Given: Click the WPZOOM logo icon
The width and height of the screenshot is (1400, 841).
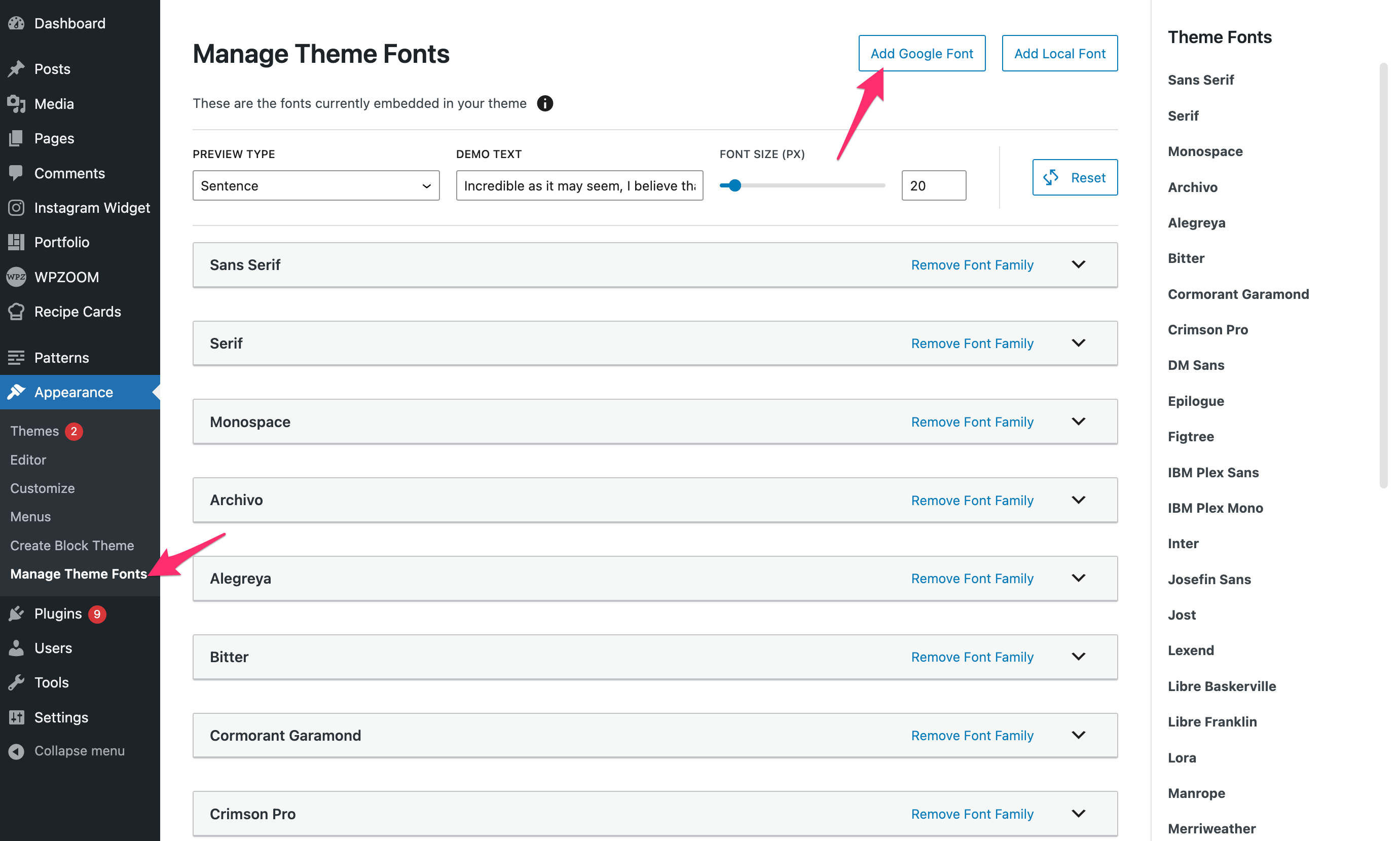Looking at the screenshot, I should (x=16, y=277).
